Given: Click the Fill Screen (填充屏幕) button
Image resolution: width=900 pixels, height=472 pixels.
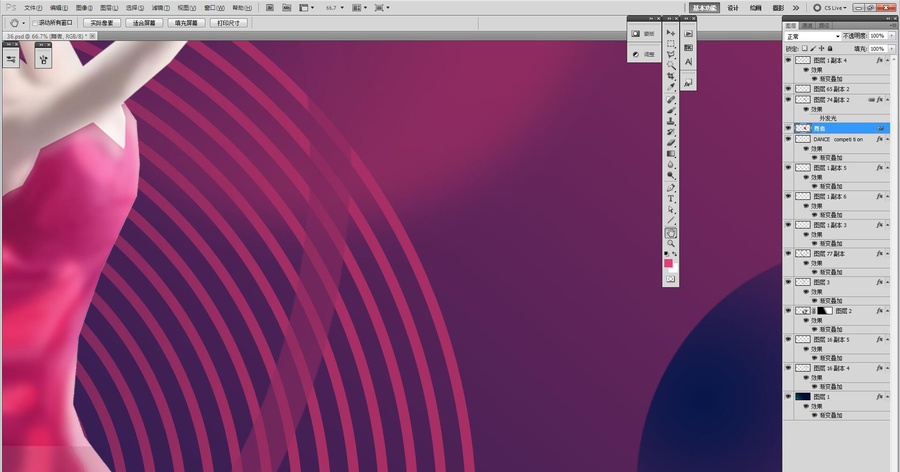Looking at the screenshot, I should (186, 23).
